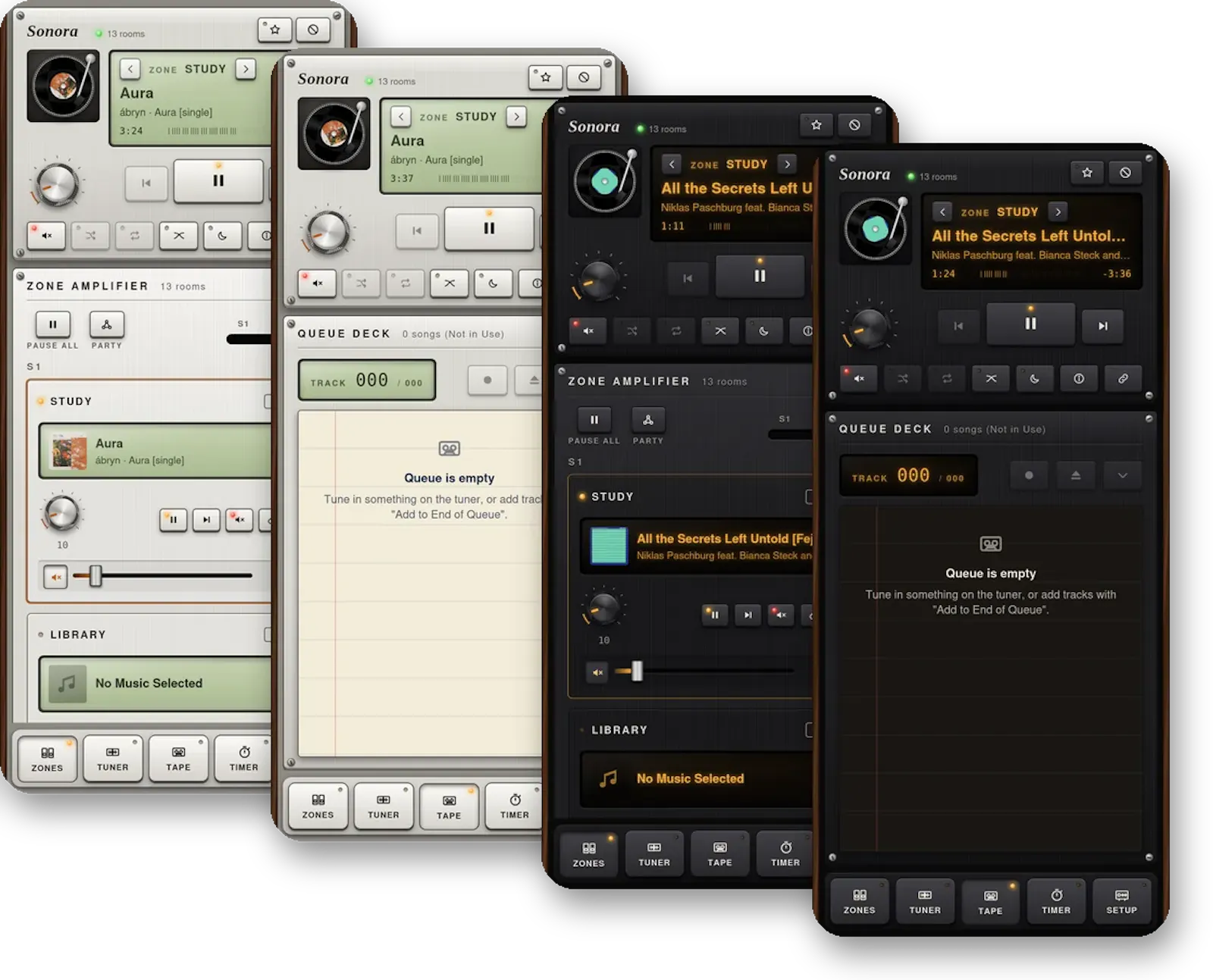Image resolution: width=1213 pixels, height=980 pixels.
Task: Open the TIMER tab in front dark window
Action: tap(1055, 900)
